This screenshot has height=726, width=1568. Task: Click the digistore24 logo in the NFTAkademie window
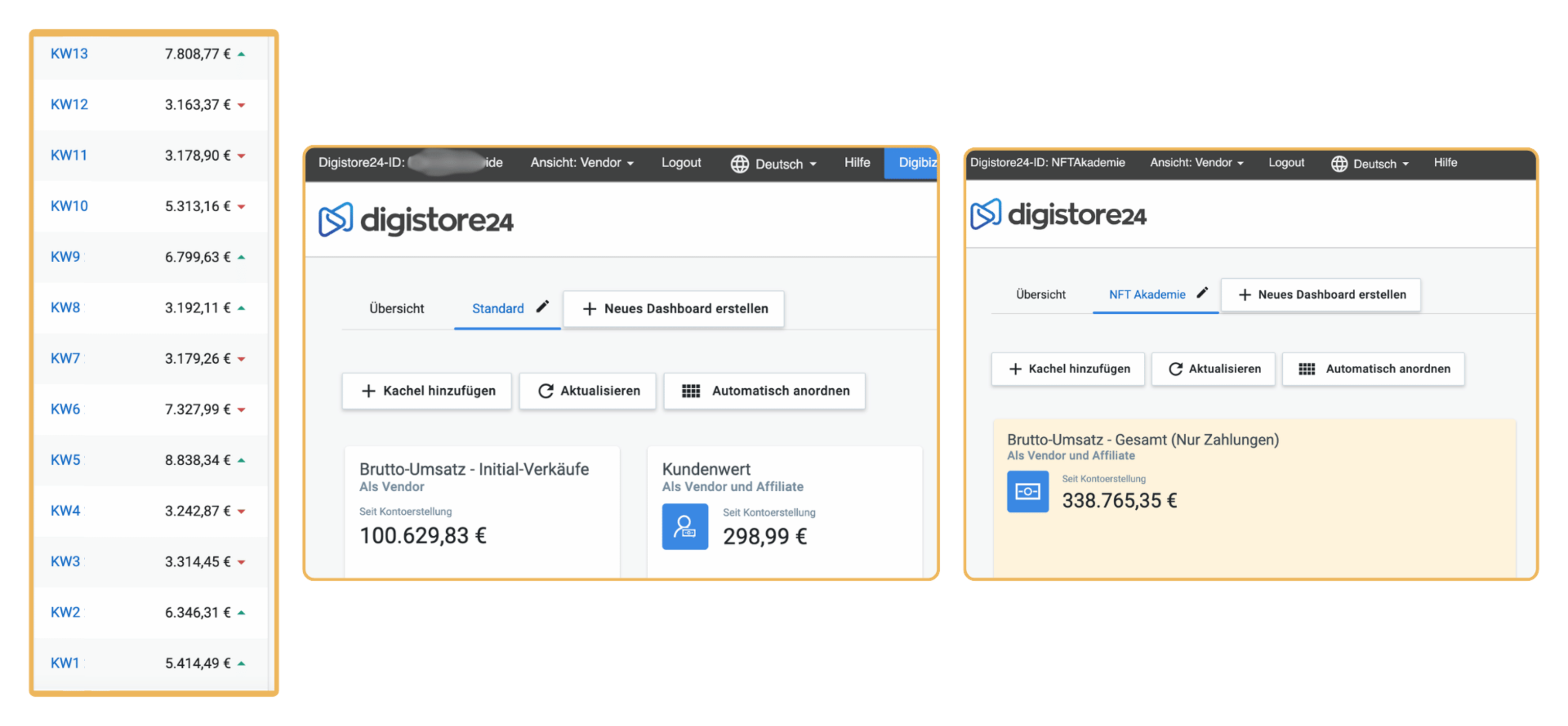click(1059, 214)
